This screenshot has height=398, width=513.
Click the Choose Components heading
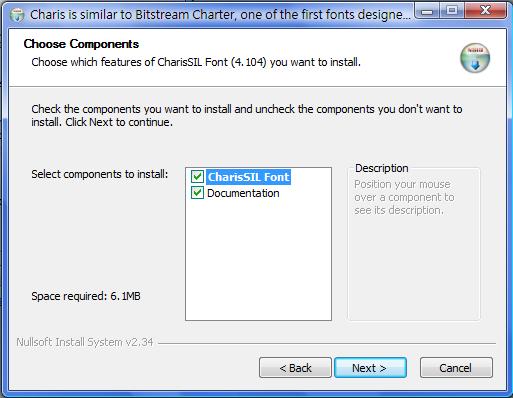pos(81,44)
